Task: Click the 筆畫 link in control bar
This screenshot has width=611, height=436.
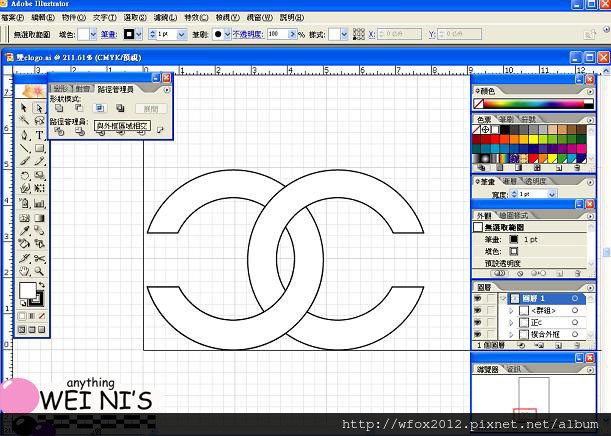Action: [109, 34]
